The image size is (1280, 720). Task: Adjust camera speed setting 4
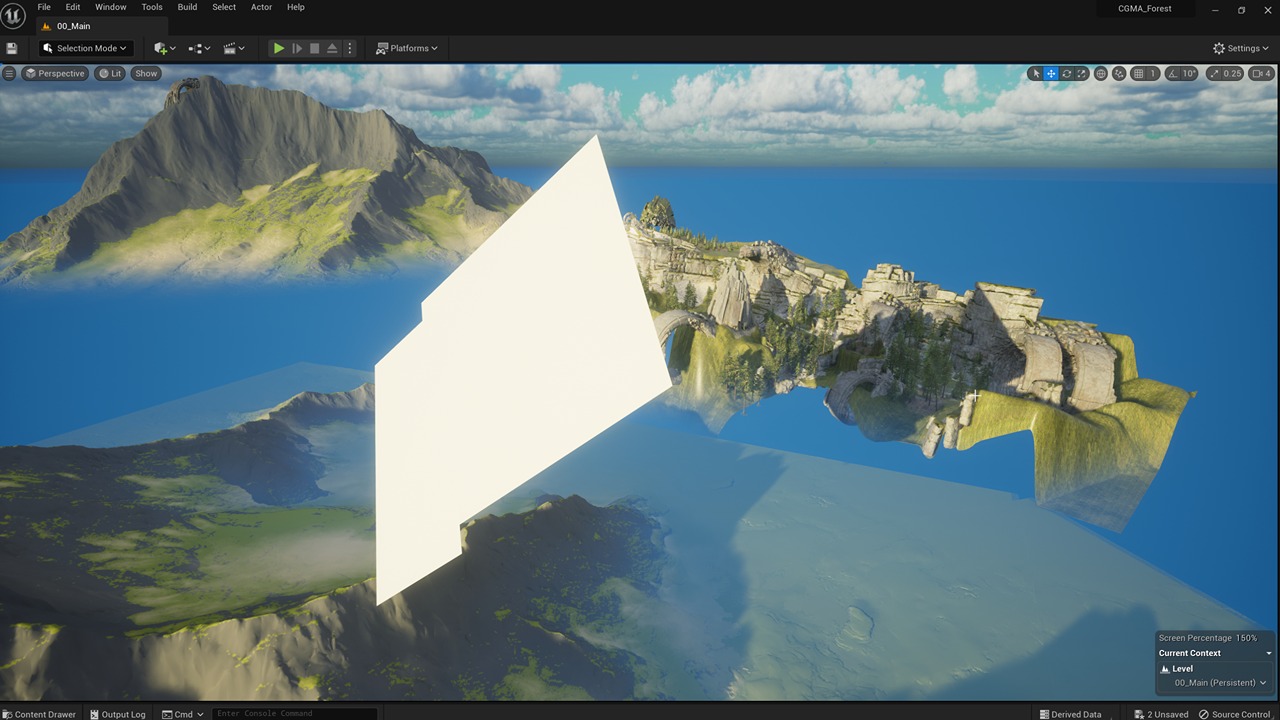(1262, 74)
